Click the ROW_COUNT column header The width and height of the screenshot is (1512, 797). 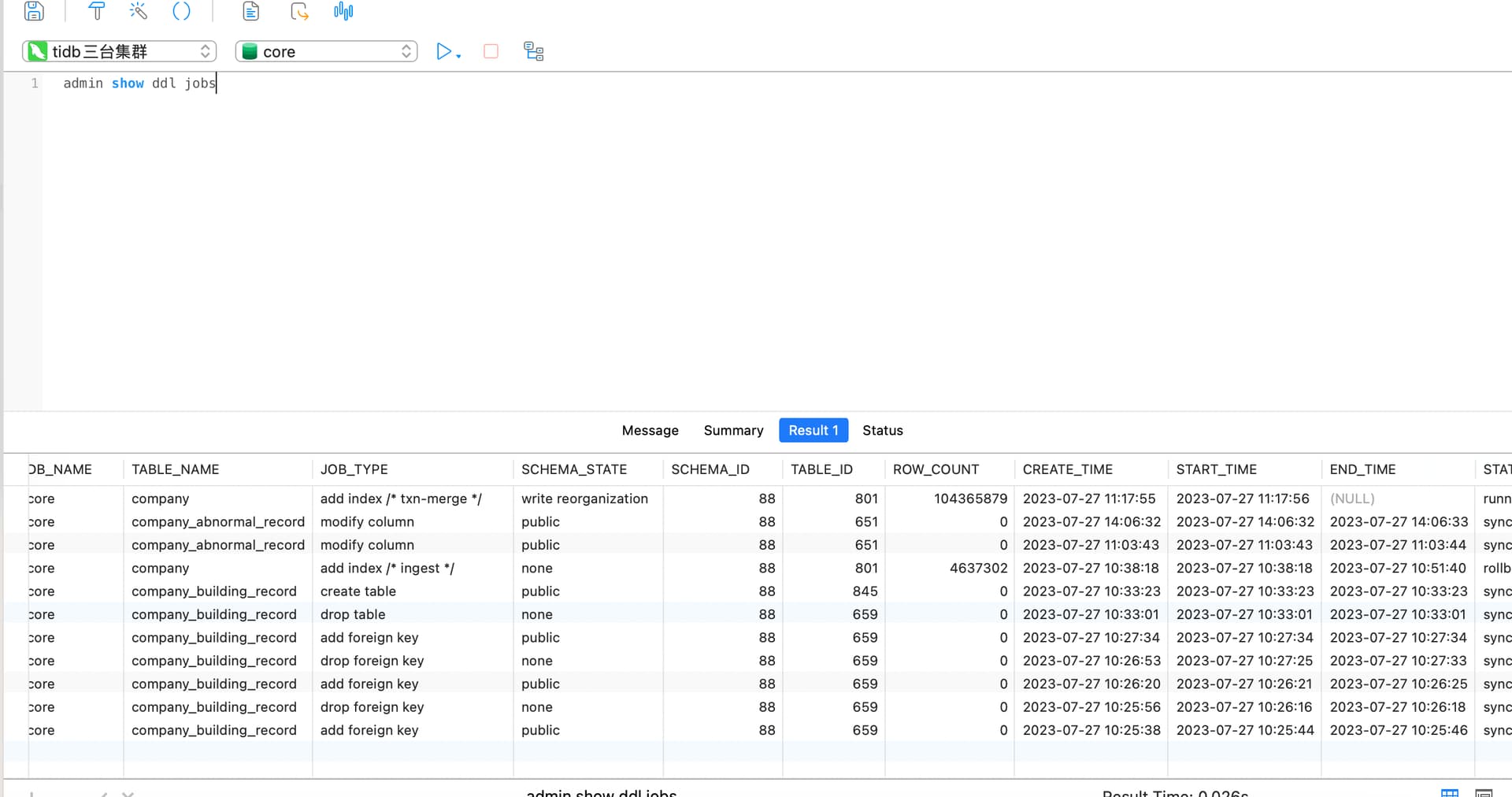pyautogui.click(x=949, y=469)
